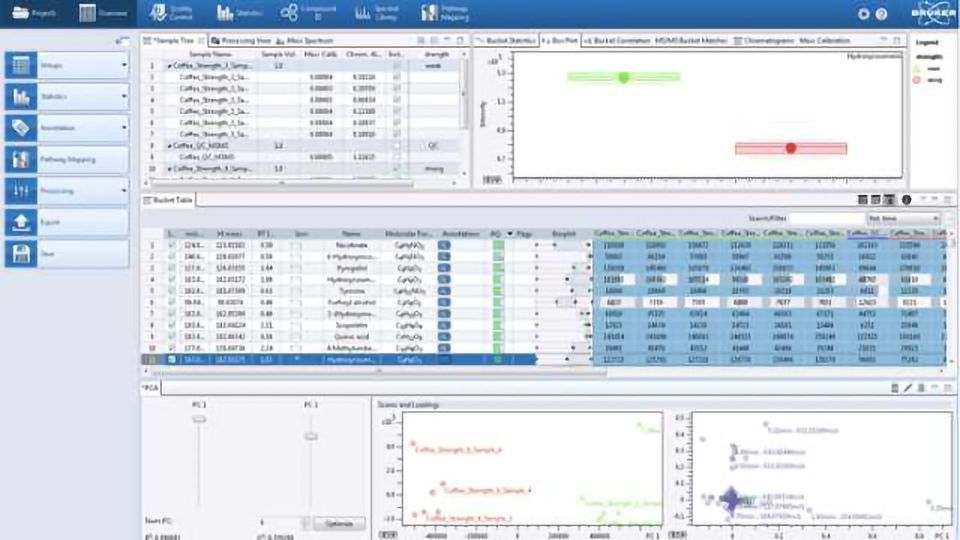Open Pathway Mapping in the top bar

445,12
